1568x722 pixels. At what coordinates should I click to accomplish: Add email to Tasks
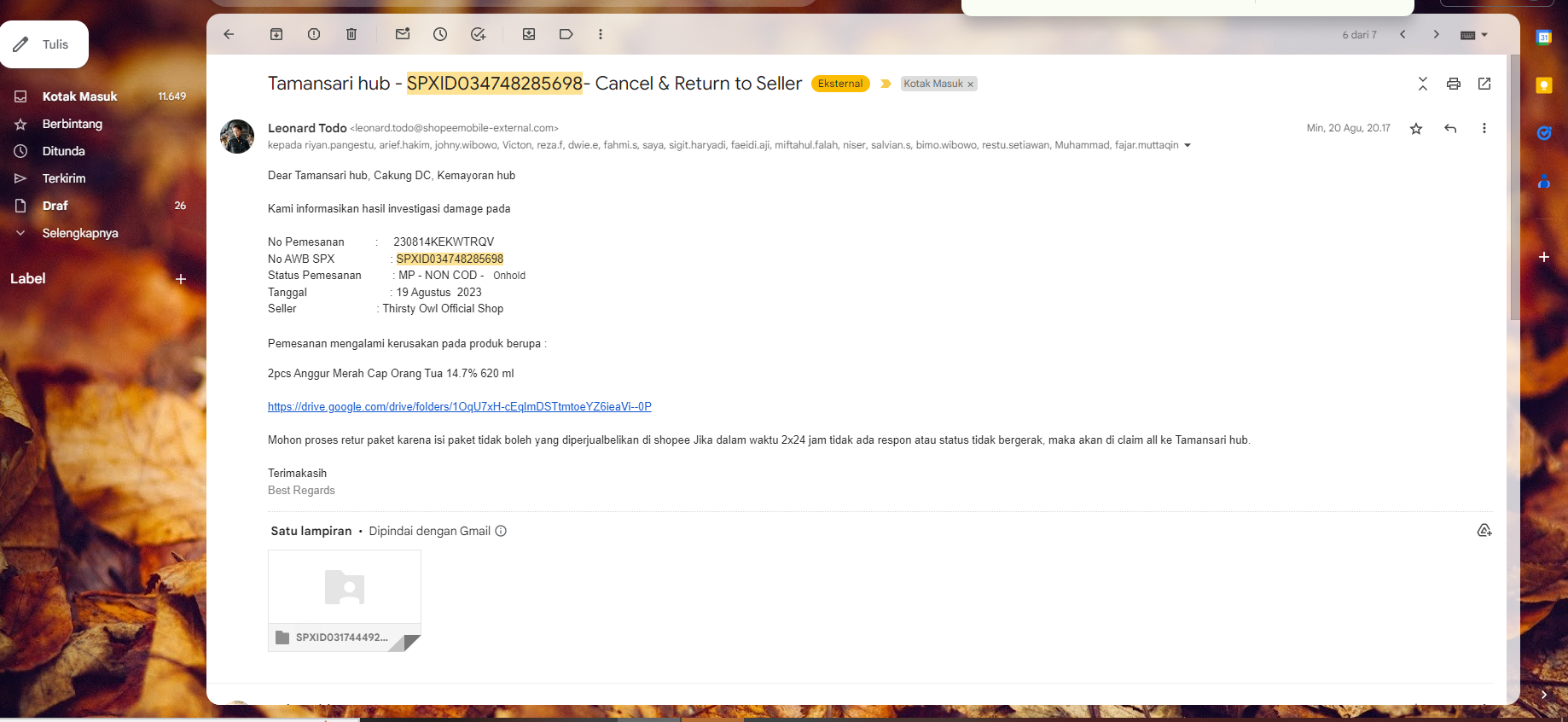coord(478,34)
